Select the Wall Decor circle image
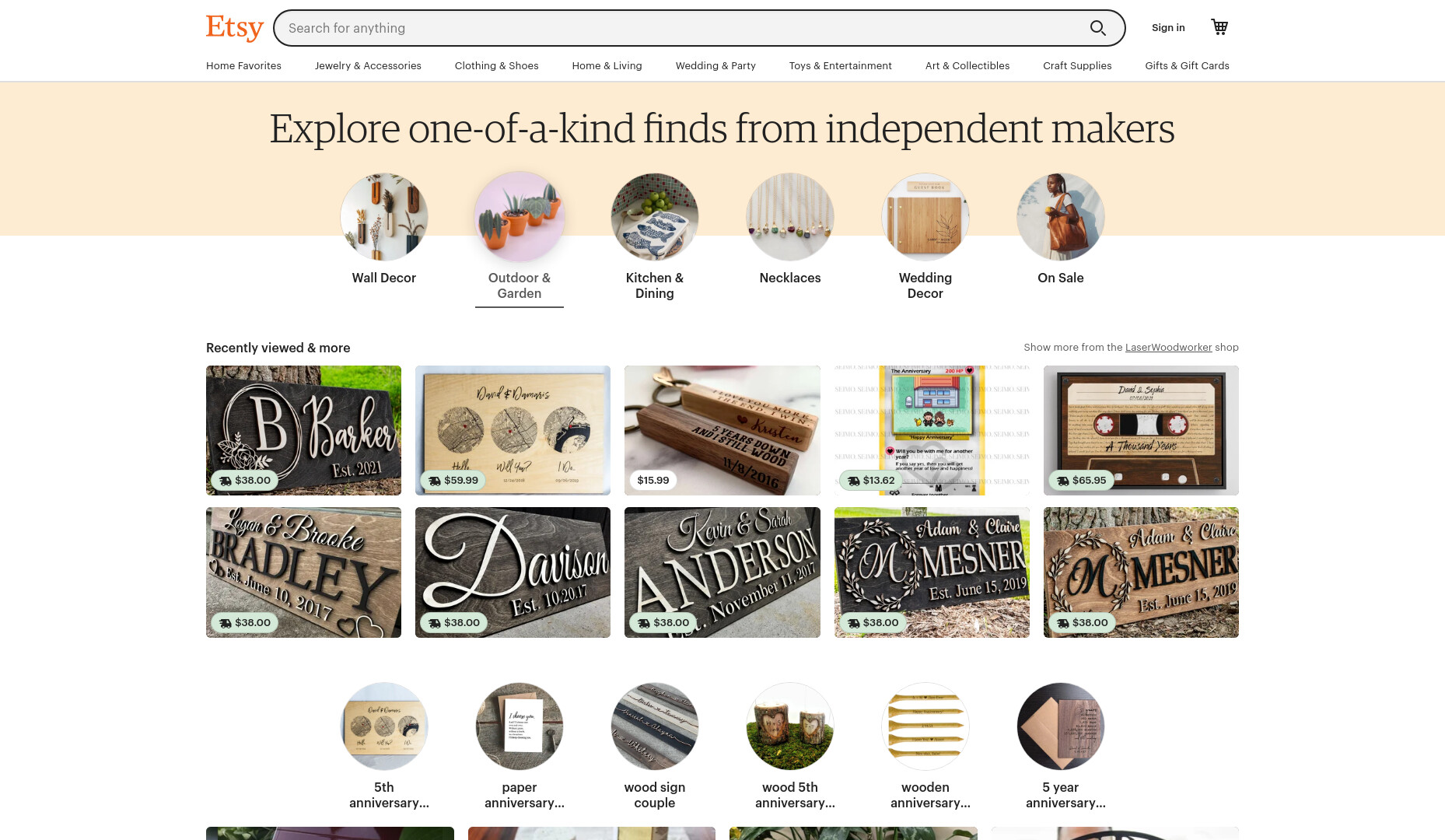1445x840 pixels. pyautogui.click(x=384, y=217)
